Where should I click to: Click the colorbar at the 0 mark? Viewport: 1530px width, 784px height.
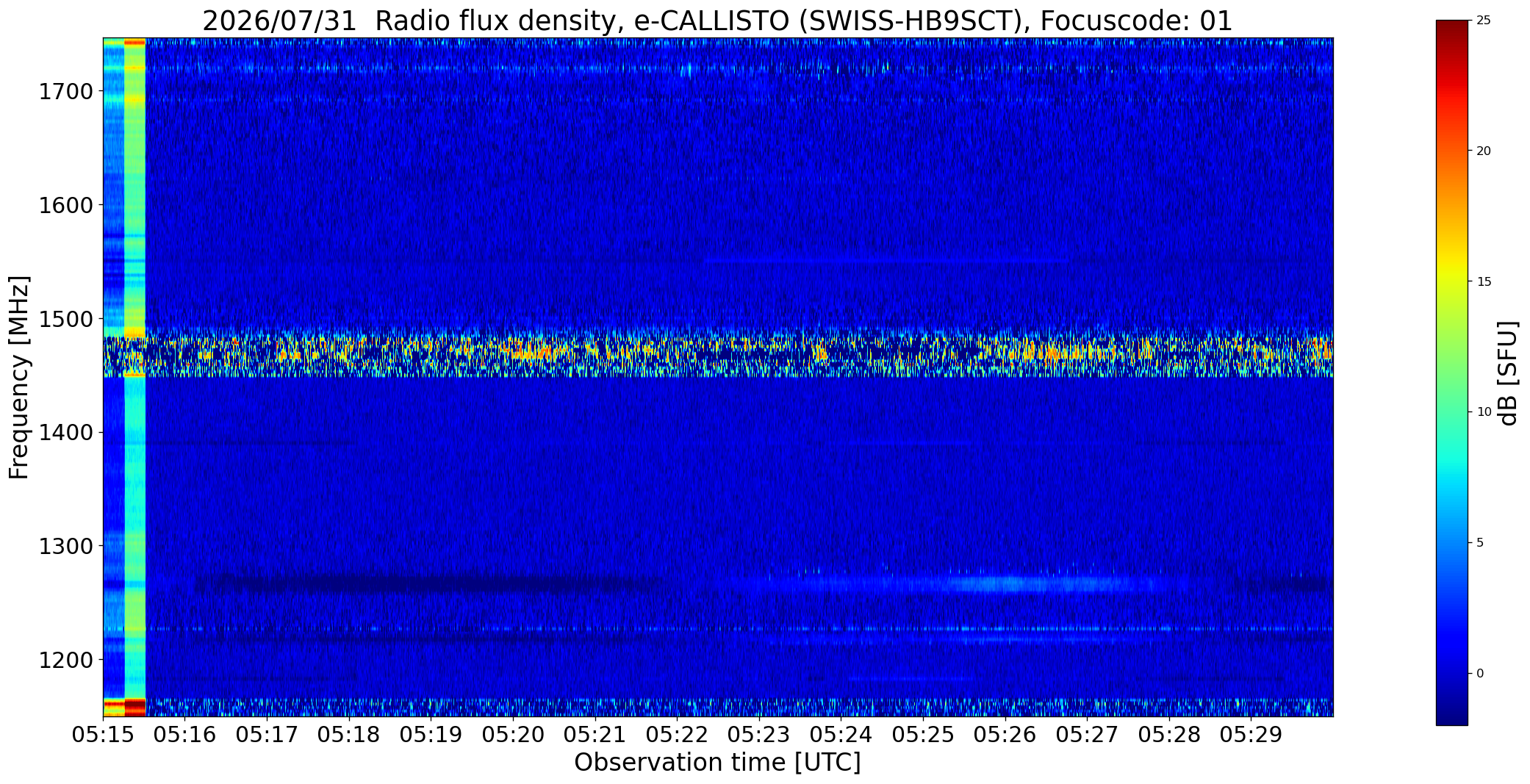point(1451,673)
